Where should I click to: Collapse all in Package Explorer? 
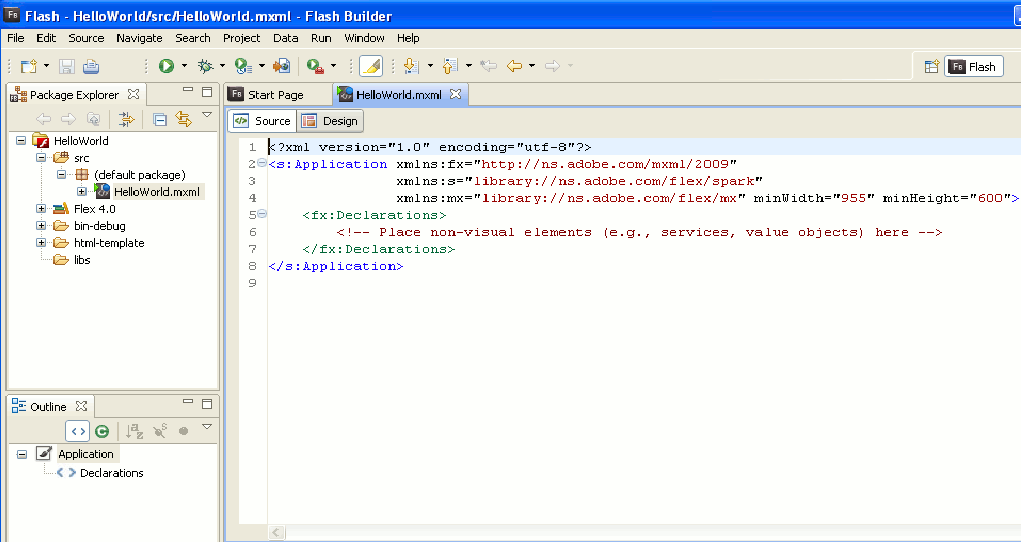pyautogui.click(x=160, y=119)
